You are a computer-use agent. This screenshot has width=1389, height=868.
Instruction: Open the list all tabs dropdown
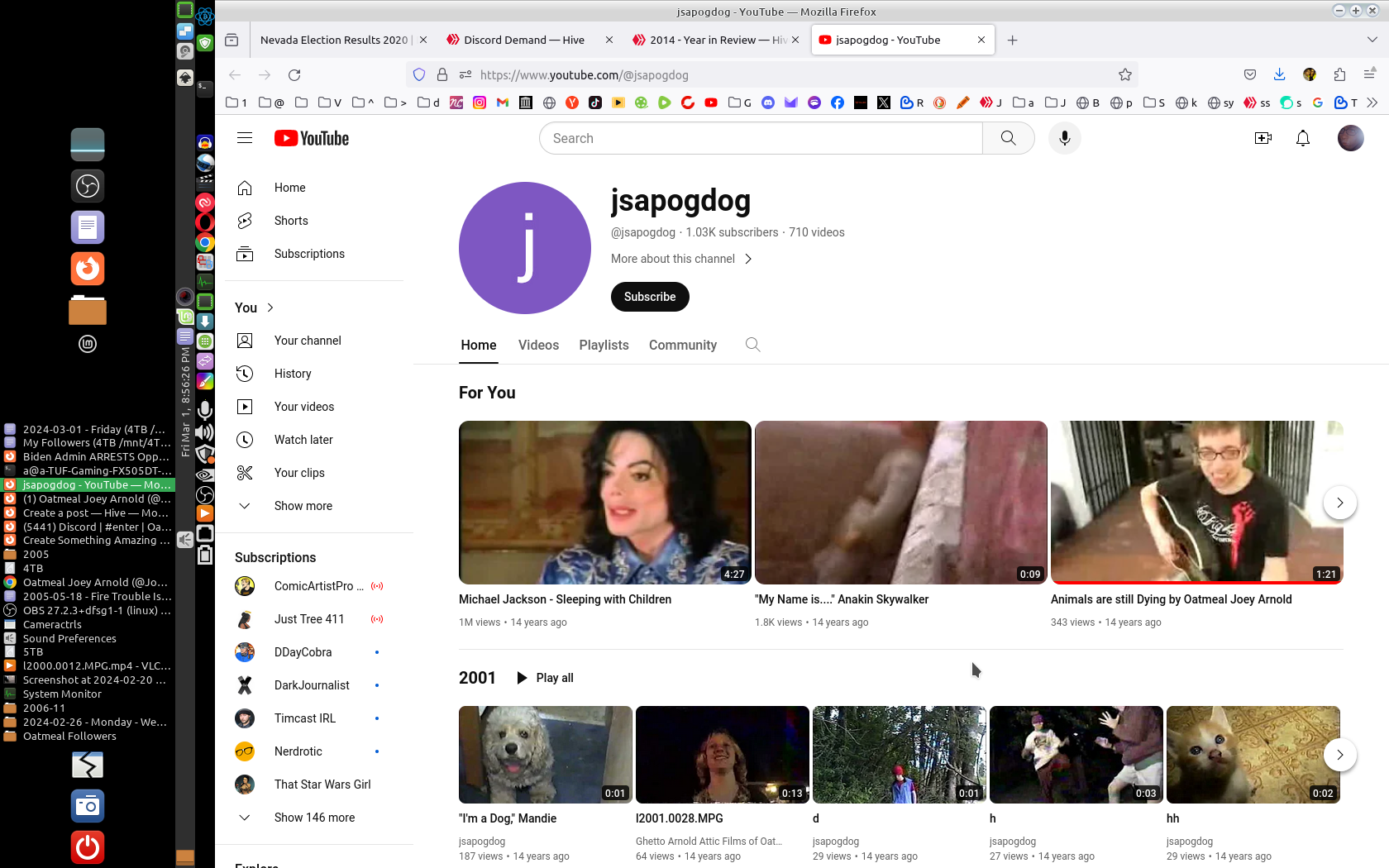pyautogui.click(x=1372, y=40)
